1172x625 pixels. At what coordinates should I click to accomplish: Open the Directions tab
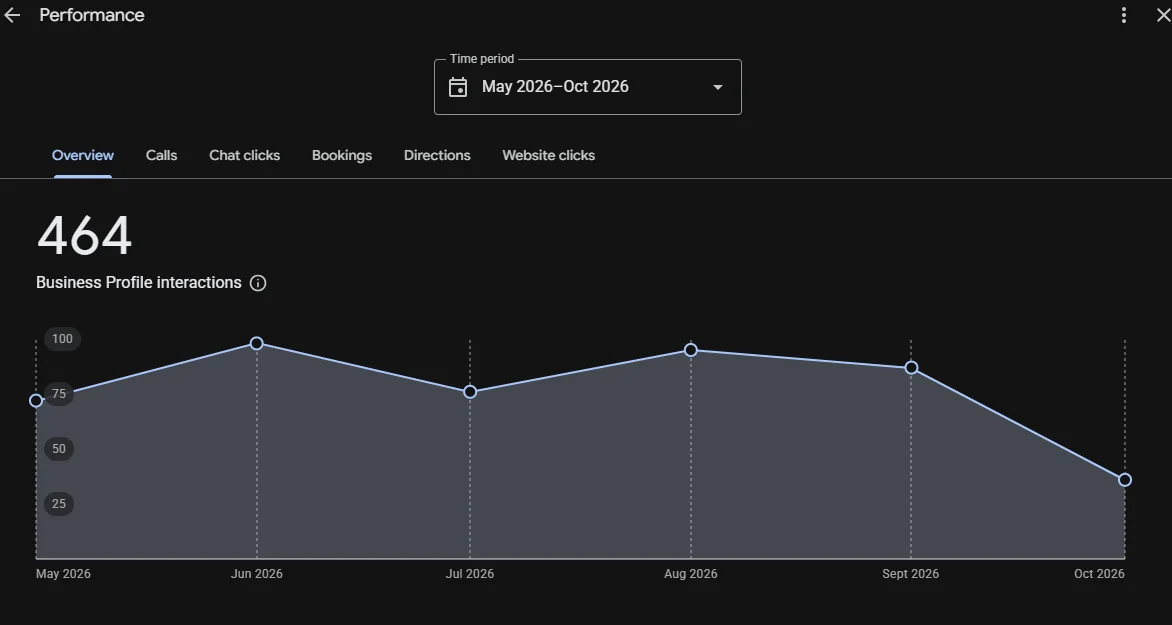pyautogui.click(x=437, y=156)
